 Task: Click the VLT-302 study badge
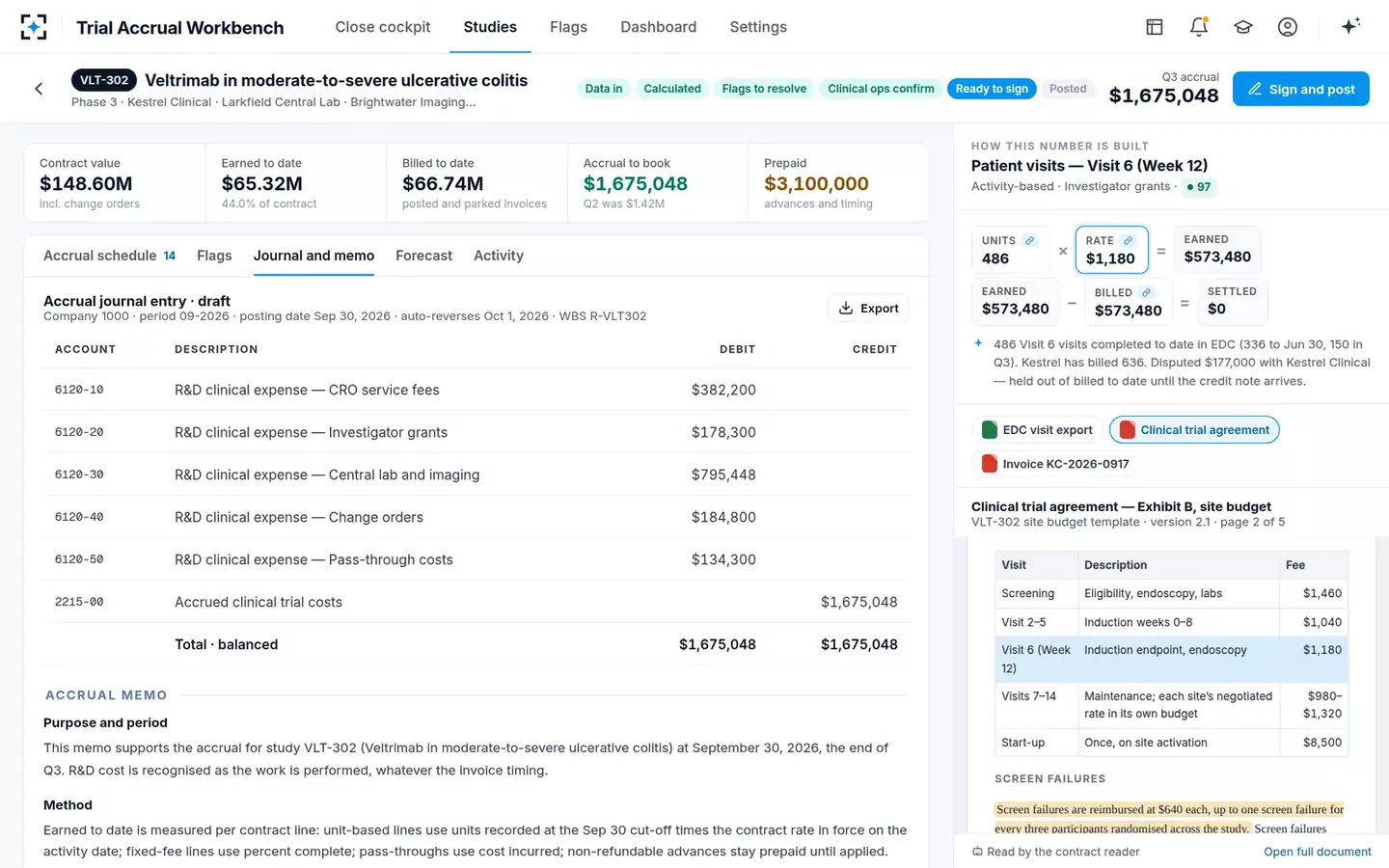[104, 80]
